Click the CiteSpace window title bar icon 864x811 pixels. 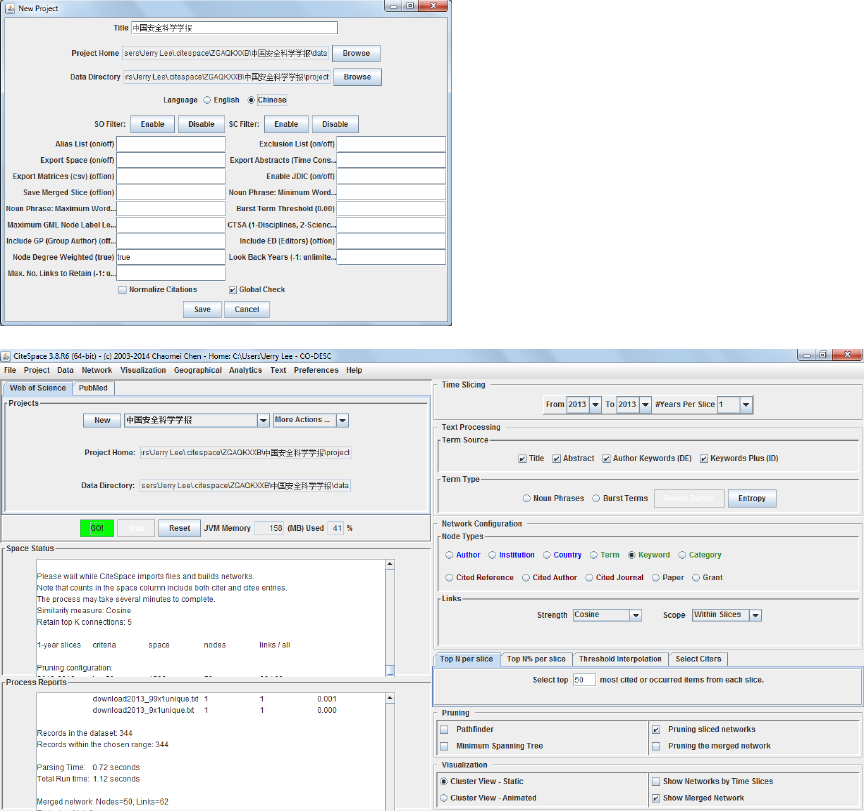click(6, 356)
